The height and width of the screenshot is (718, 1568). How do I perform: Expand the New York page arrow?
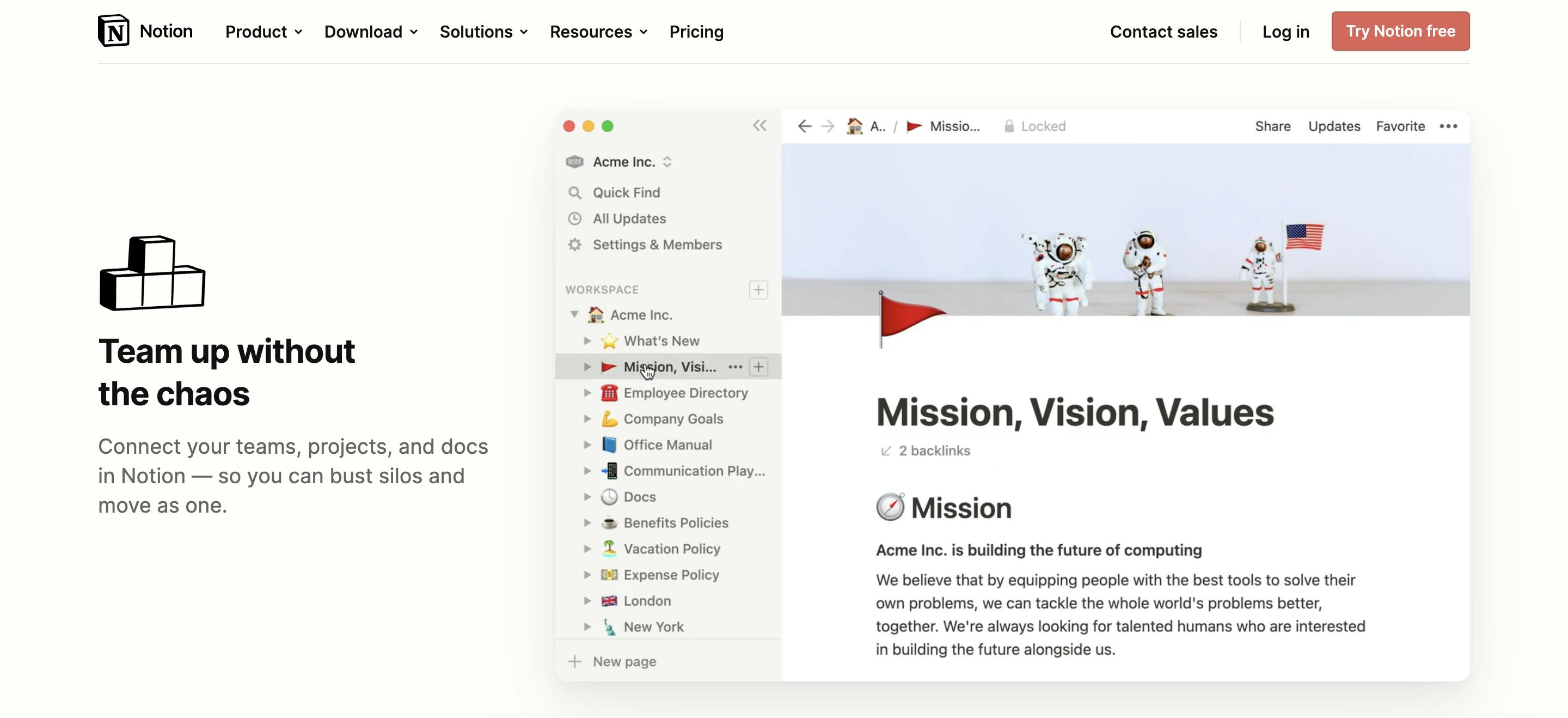pyautogui.click(x=587, y=626)
